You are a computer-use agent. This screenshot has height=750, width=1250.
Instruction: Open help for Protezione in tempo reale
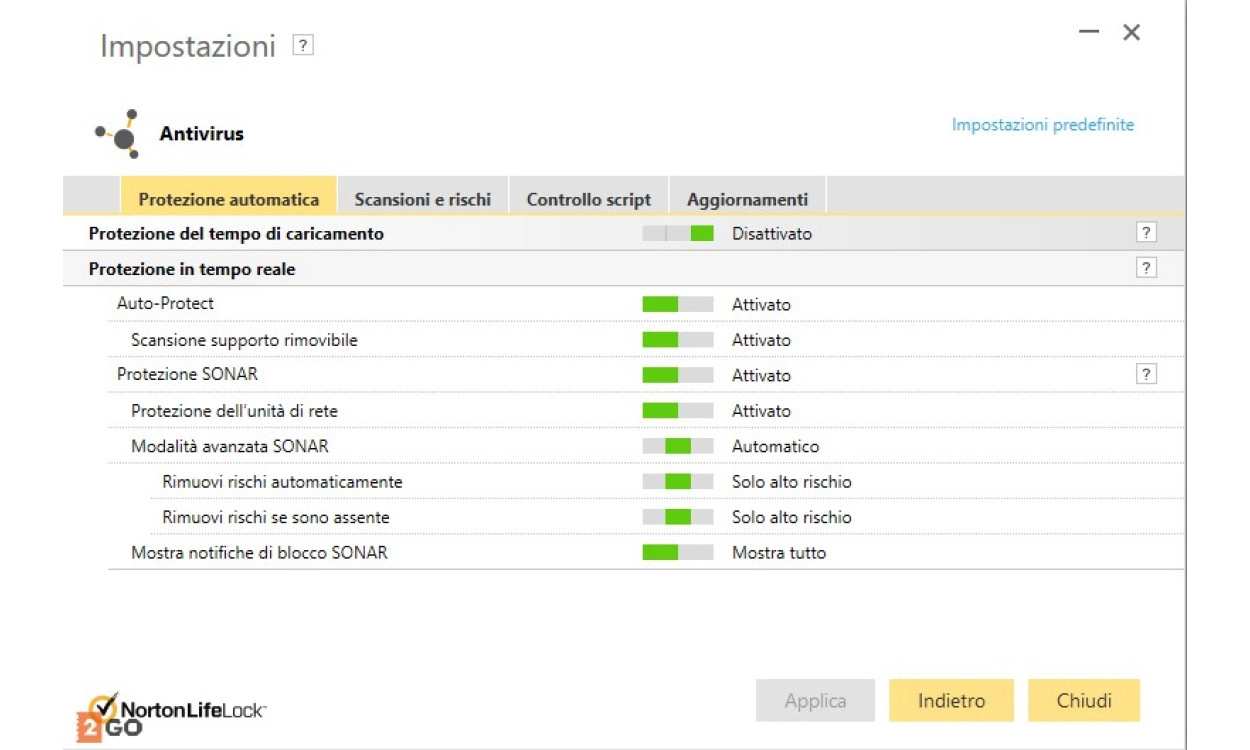pos(1146,268)
